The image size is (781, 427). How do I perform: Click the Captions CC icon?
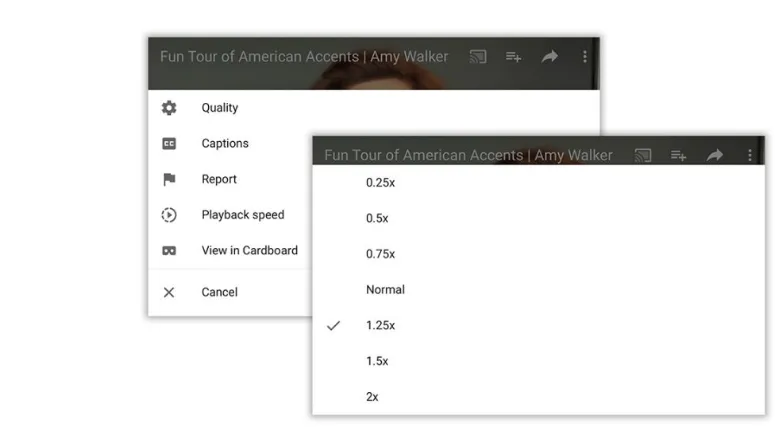(x=169, y=143)
